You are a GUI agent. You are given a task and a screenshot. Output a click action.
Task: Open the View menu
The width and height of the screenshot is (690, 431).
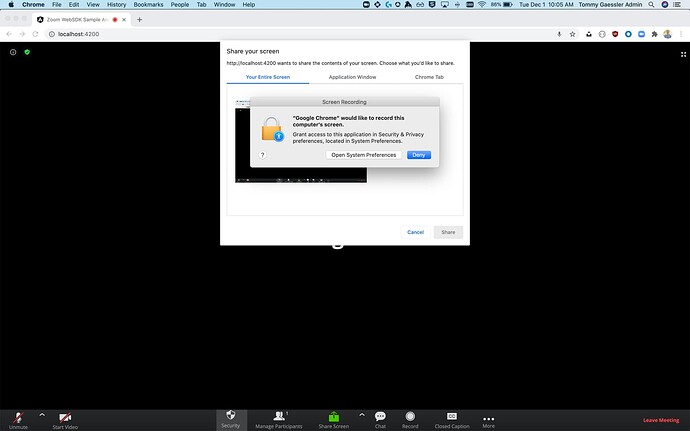[93, 4]
